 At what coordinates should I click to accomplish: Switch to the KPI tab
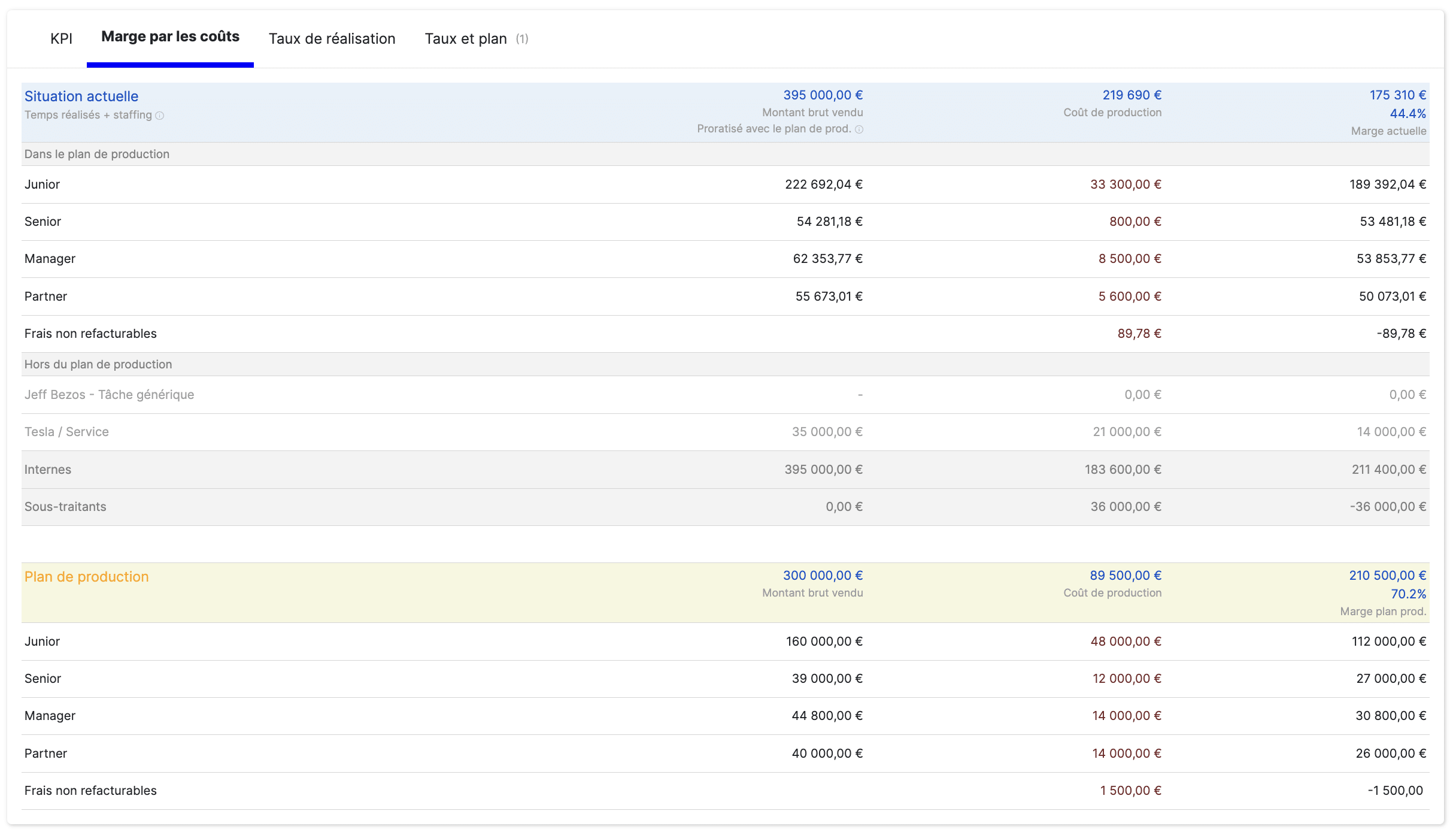(x=61, y=39)
